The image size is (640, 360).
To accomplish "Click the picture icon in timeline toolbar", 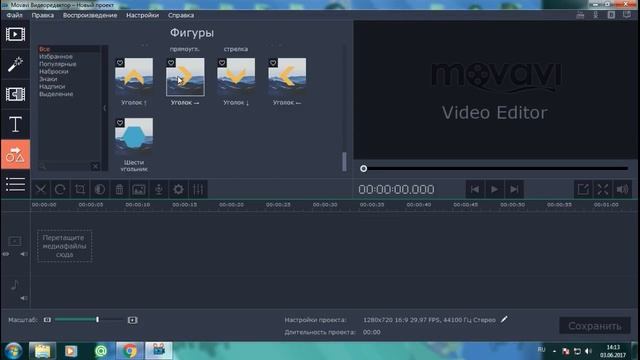I will click(x=139, y=189).
